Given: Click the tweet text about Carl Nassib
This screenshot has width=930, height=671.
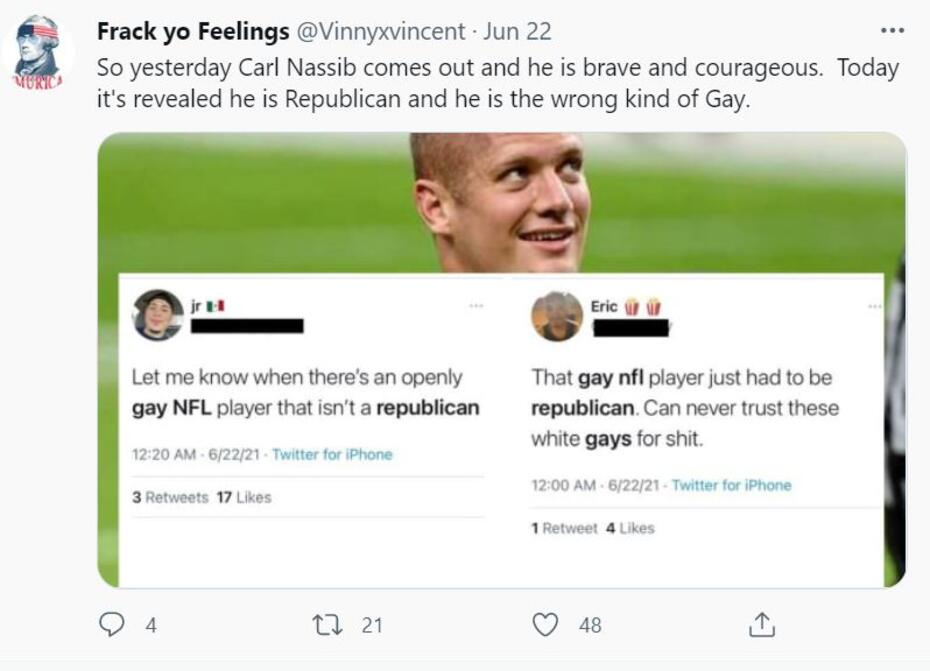Looking at the screenshot, I should [497, 85].
